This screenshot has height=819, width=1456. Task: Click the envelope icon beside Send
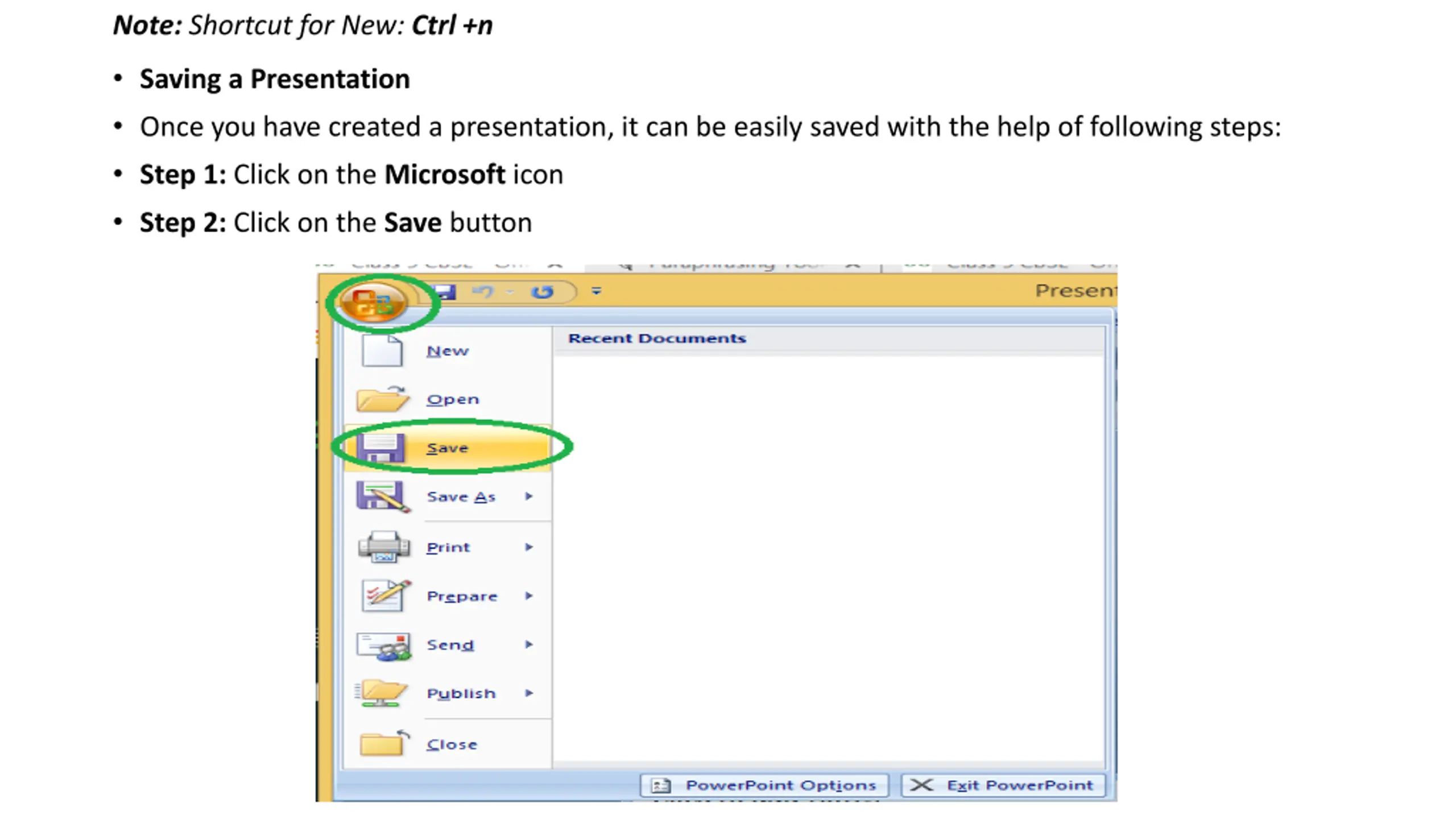(384, 646)
